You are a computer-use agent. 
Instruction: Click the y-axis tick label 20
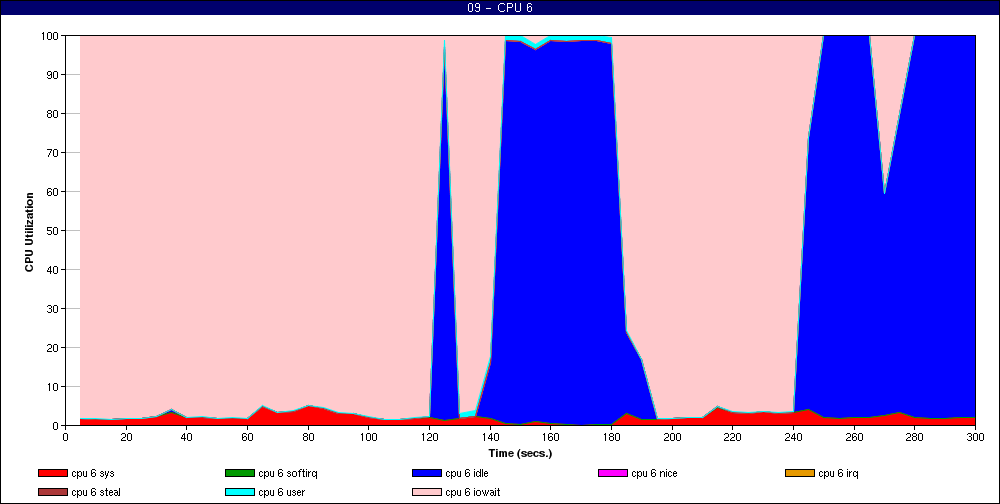52,348
